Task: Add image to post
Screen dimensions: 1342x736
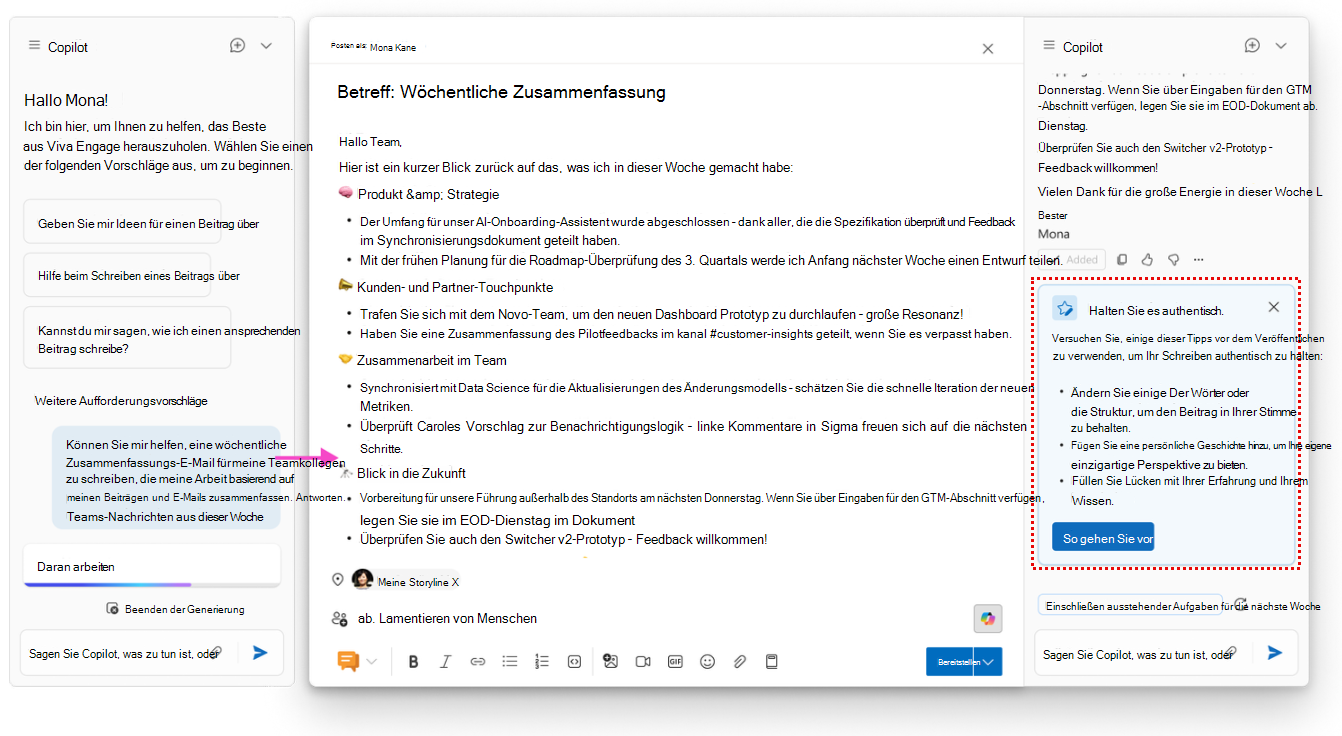Action: pos(611,661)
